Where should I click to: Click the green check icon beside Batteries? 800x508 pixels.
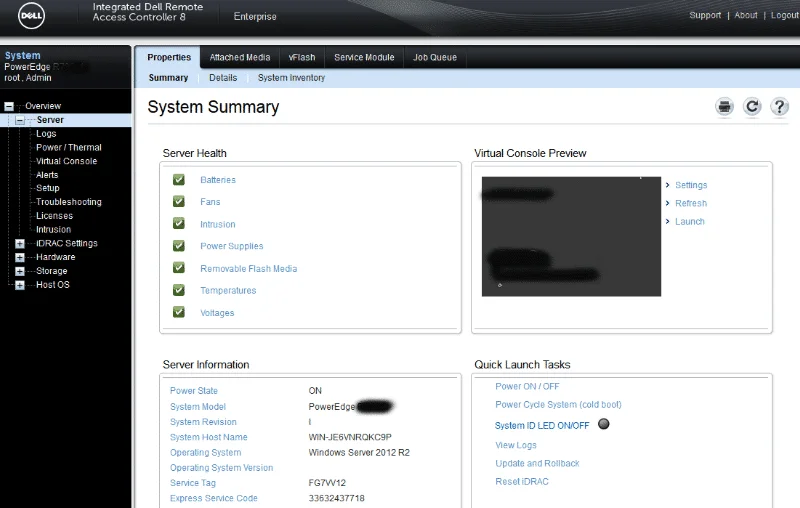179,180
